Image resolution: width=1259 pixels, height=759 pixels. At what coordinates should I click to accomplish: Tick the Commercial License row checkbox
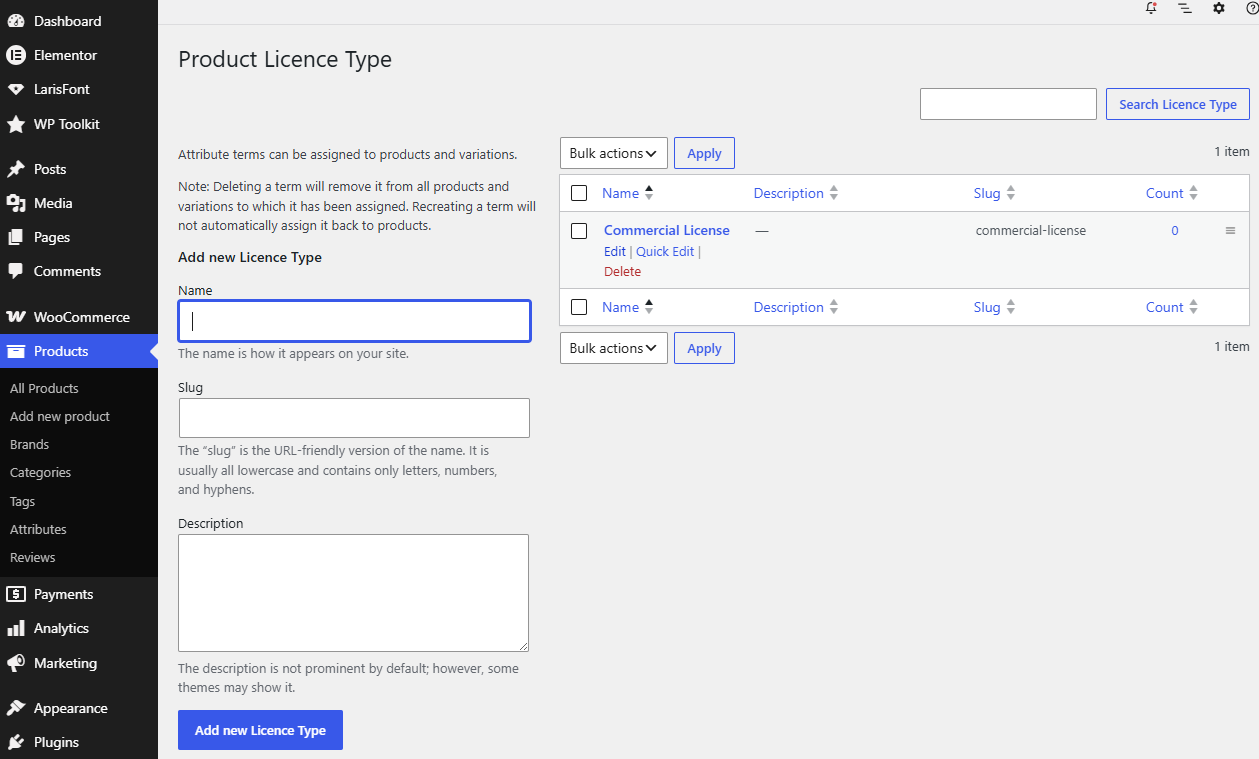(579, 231)
